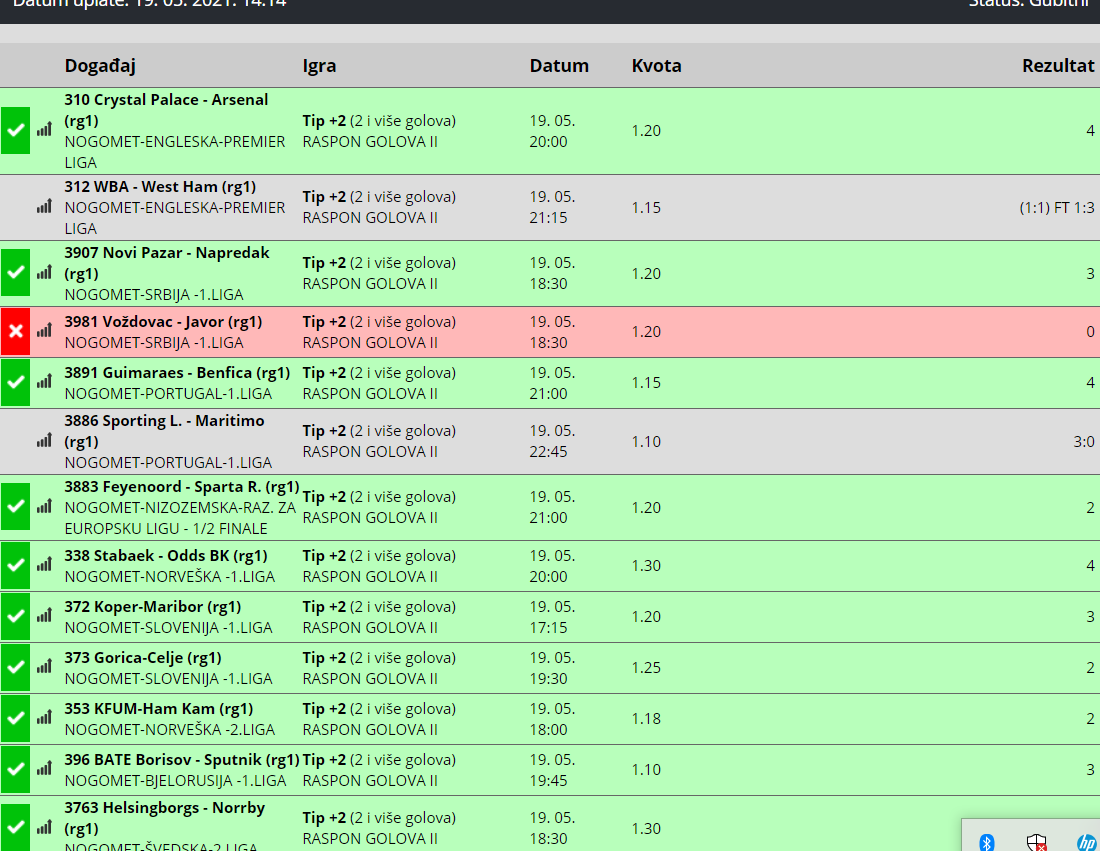Click the Kvota column header
The width and height of the screenshot is (1100, 851).
point(657,66)
